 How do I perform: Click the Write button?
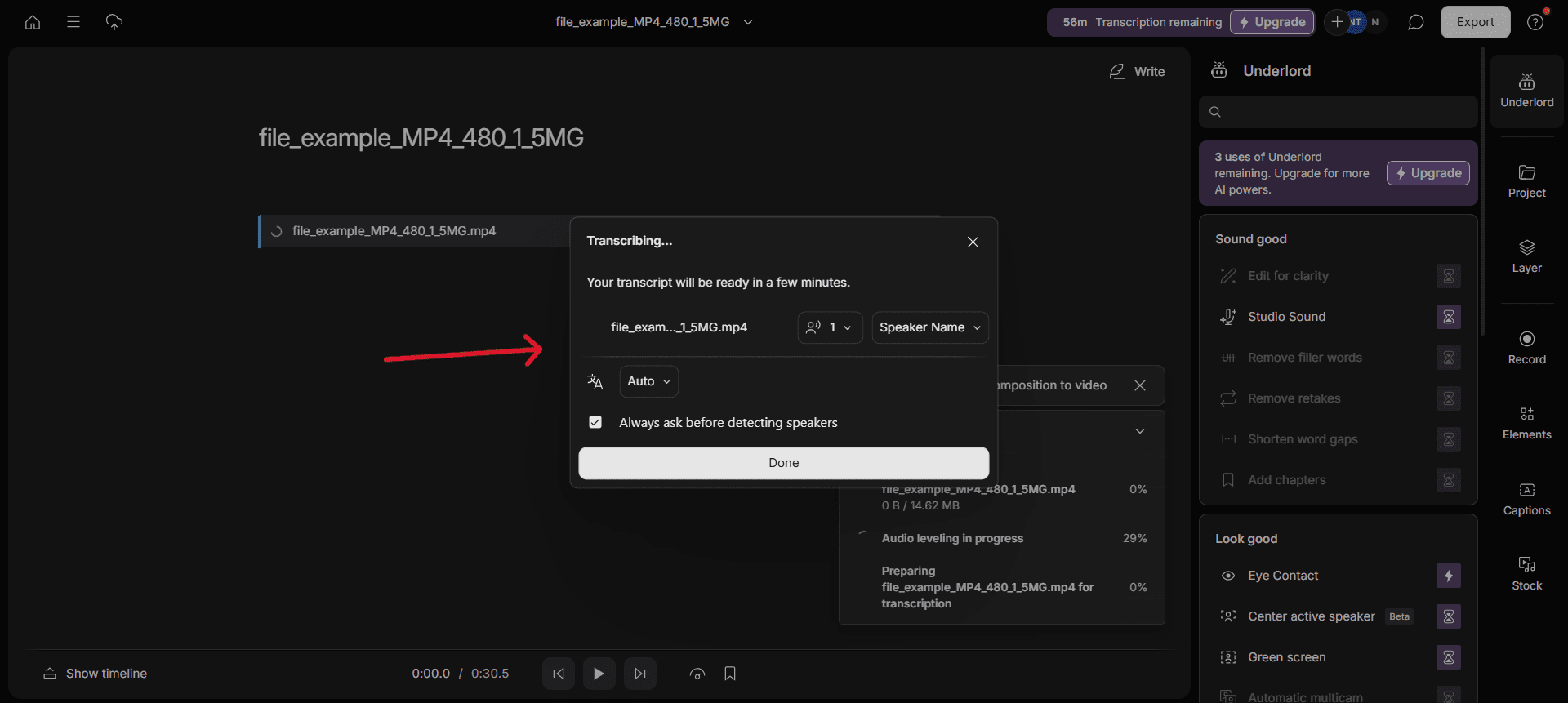tap(1137, 72)
